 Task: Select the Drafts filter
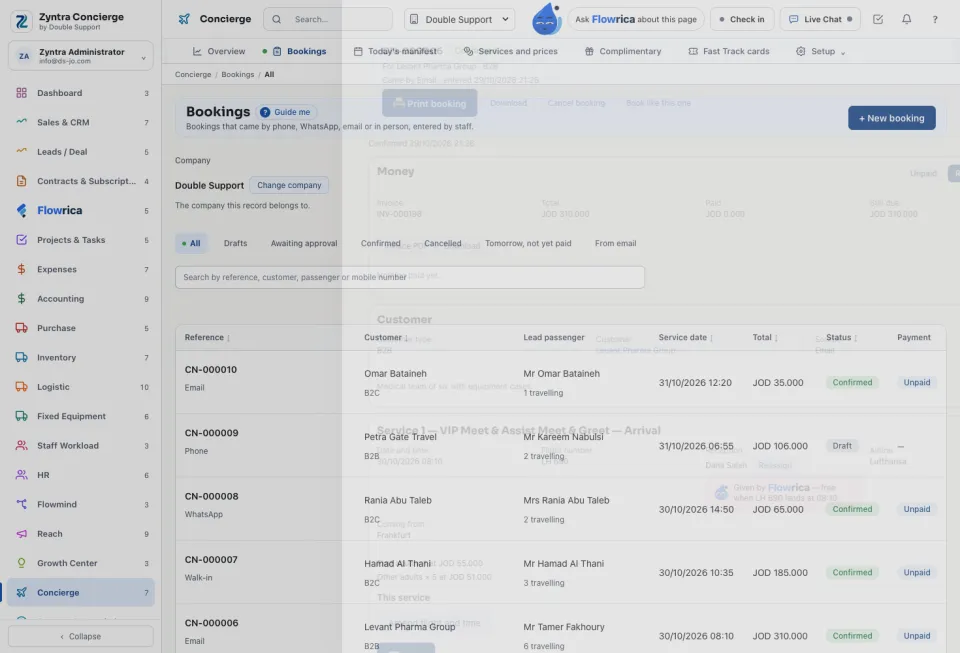click(x=235, y=243)
